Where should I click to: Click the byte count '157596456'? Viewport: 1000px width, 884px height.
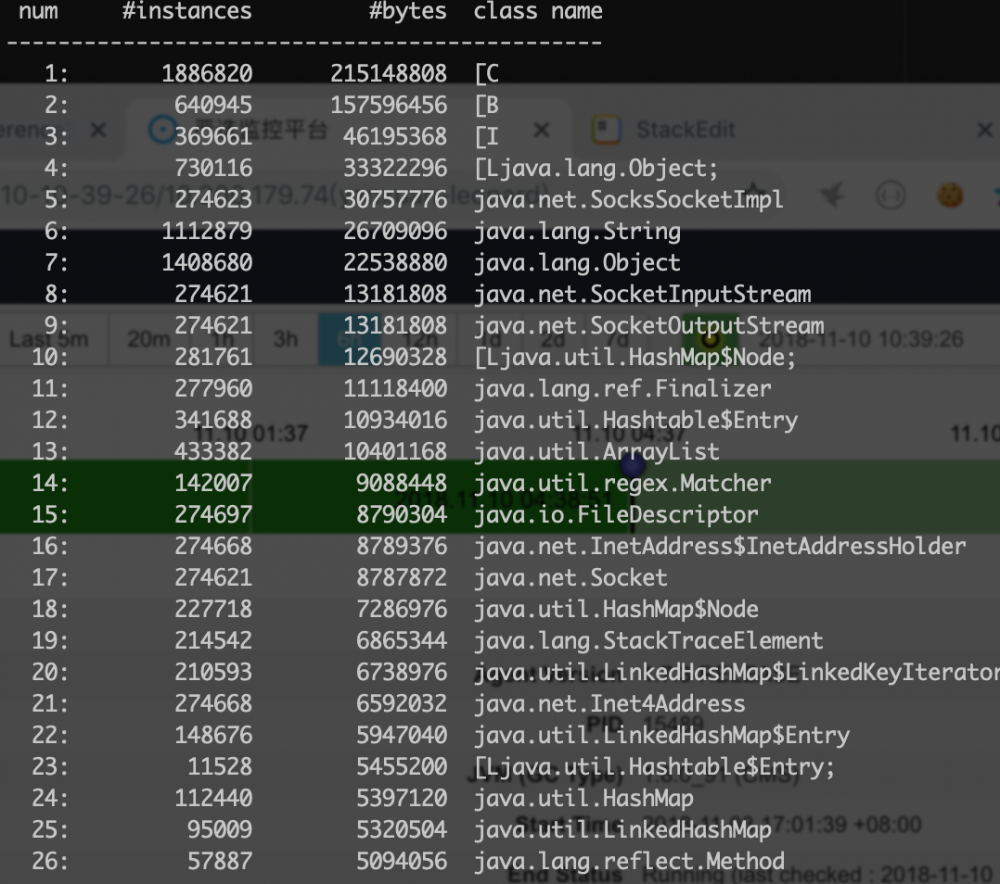(x=388, y=105)
